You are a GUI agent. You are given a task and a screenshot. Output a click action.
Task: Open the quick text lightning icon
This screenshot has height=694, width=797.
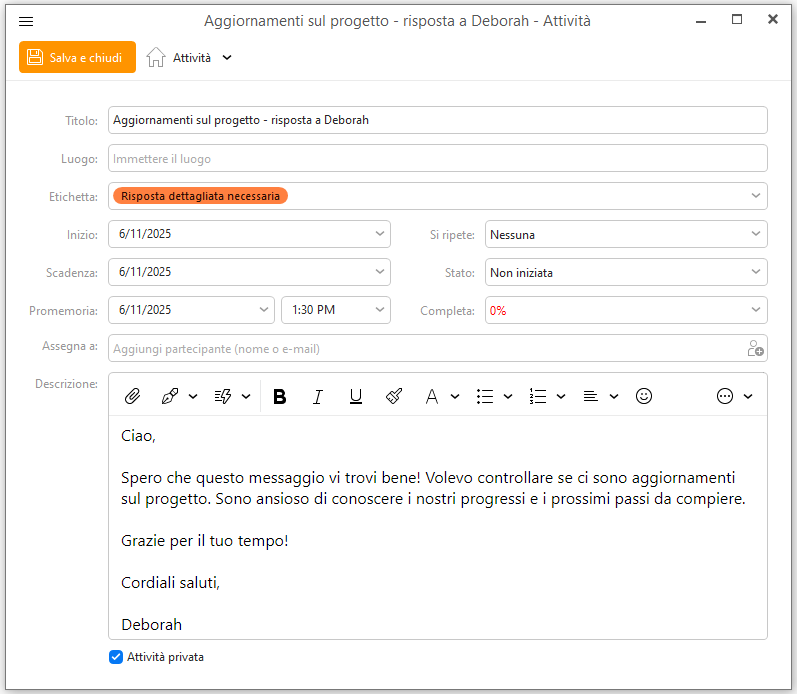[x=223, y=396]
